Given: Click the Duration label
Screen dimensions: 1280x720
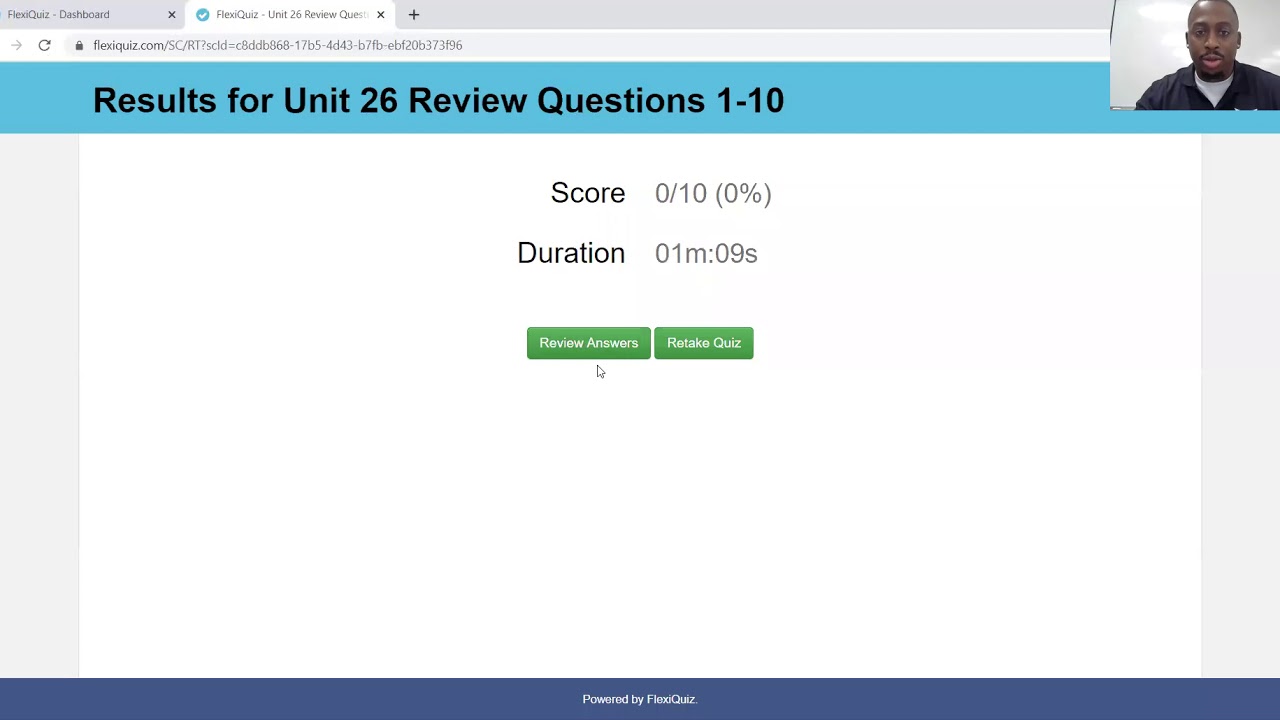Looking at the screenshot, I should tap(571, 253).
